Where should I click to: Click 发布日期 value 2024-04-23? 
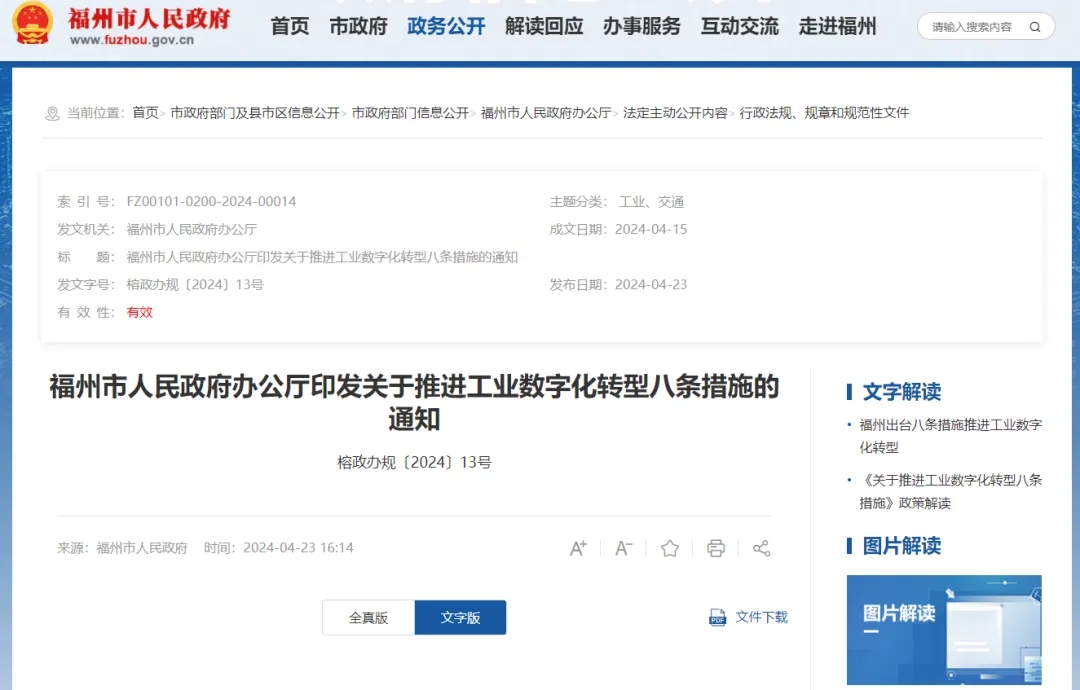pos(651,284)
